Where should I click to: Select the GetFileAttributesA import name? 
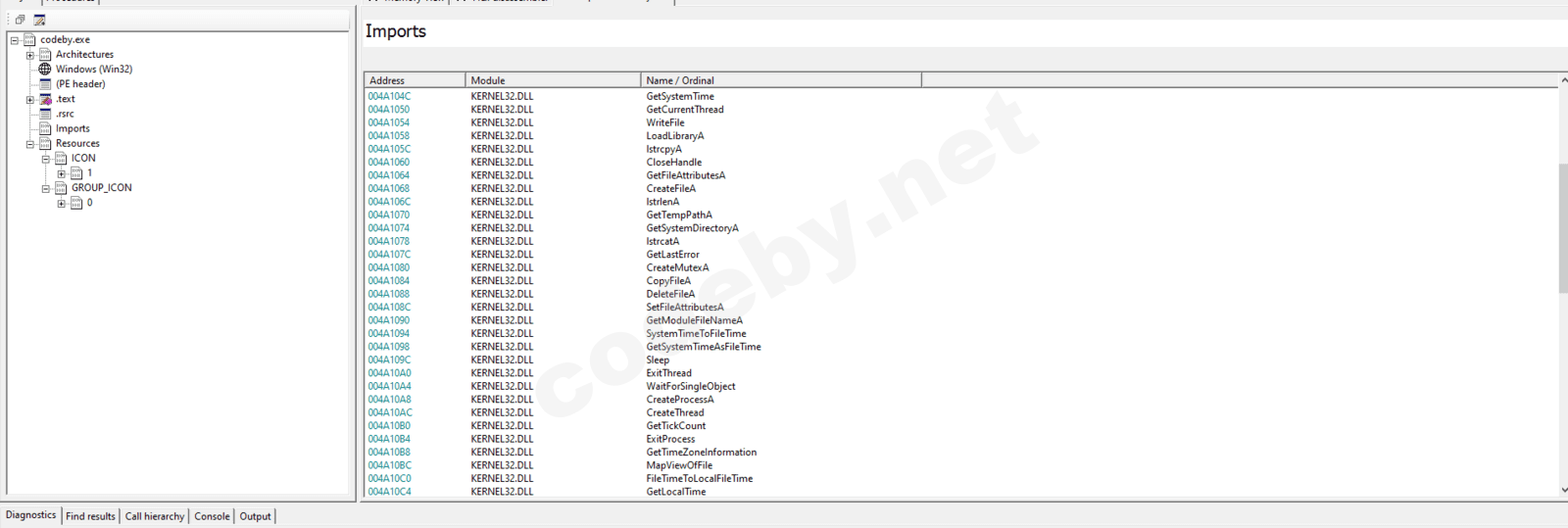coord(686,175)
